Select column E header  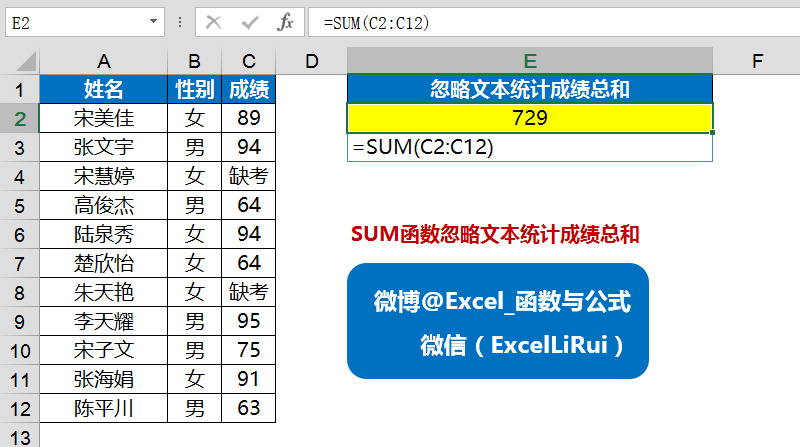coord(530,61)
